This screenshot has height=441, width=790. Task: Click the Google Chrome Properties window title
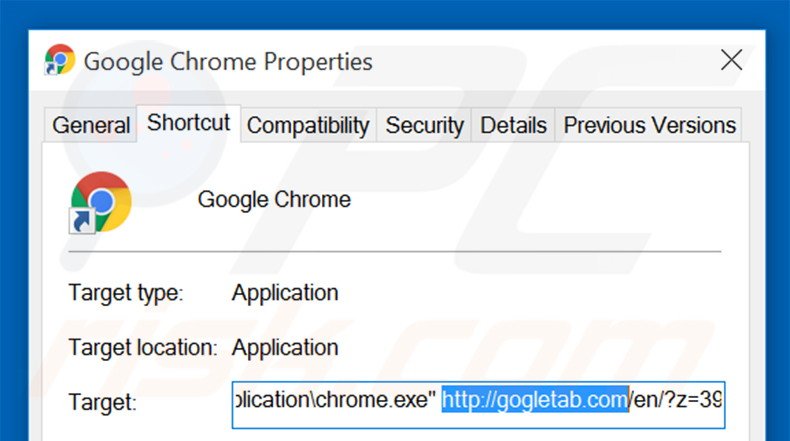pyautogui.click(x=228, y=61)
